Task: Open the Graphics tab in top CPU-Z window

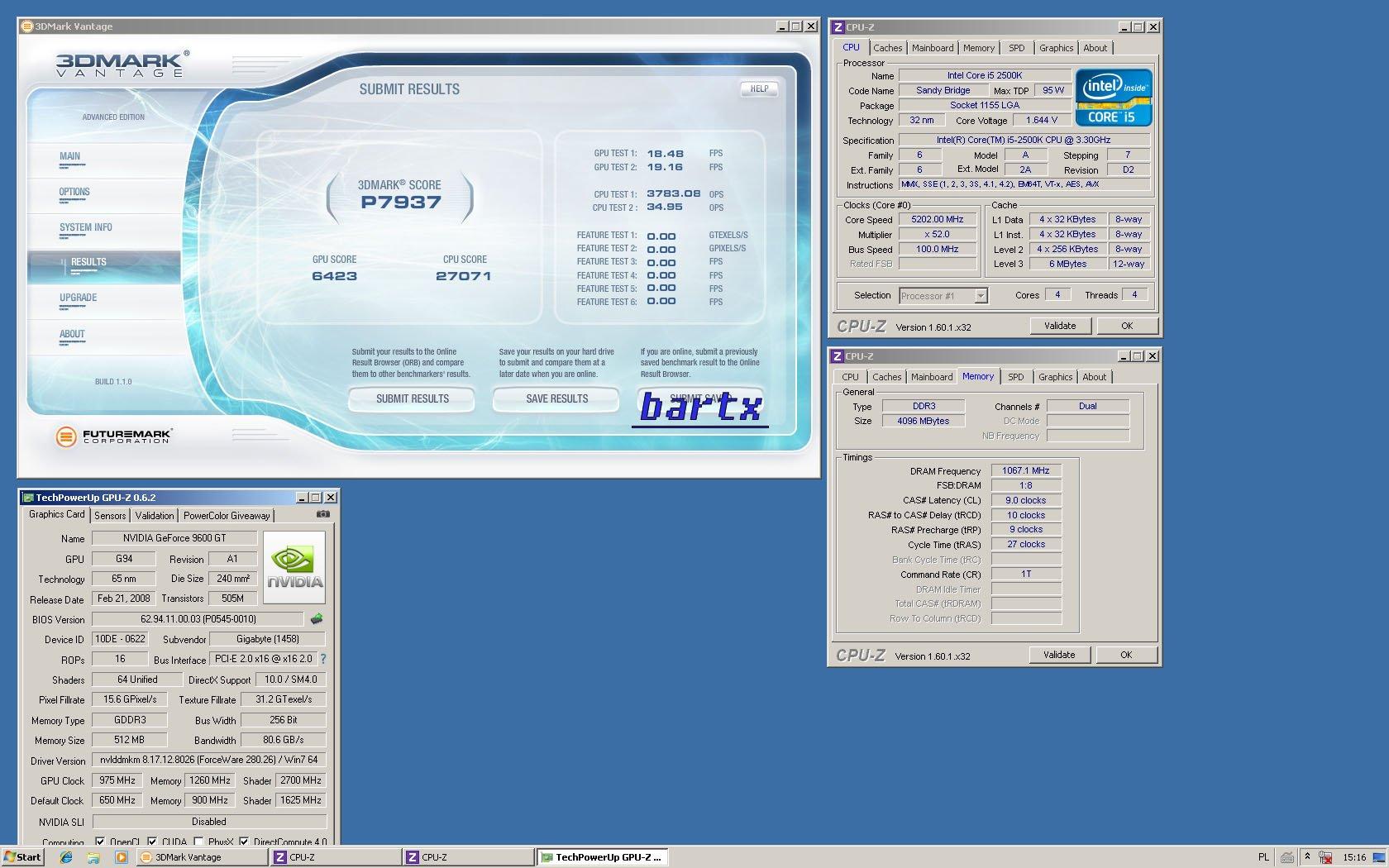Action: (1057, 48)
